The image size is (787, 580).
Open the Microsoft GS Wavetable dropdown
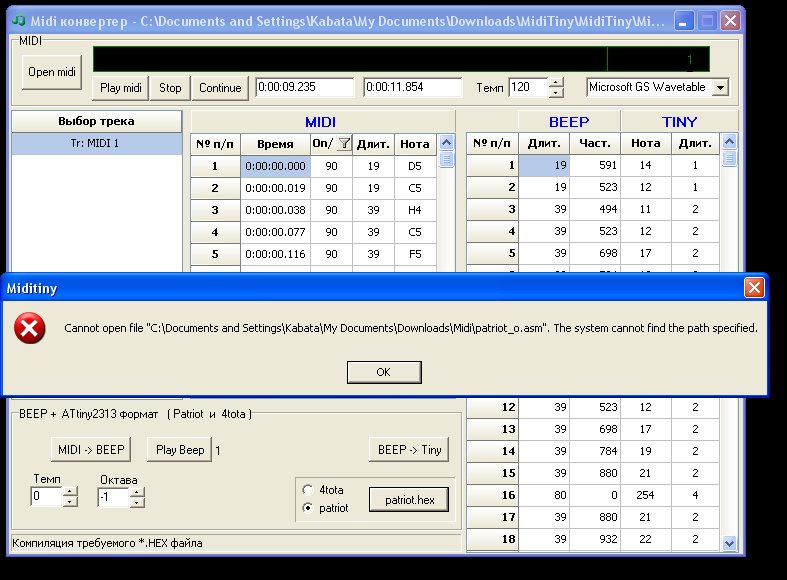coord(720,88)
